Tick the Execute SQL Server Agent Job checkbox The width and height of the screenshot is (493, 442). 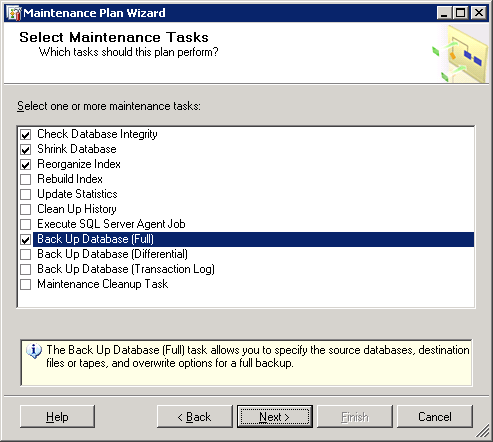(x=26, y=225)
